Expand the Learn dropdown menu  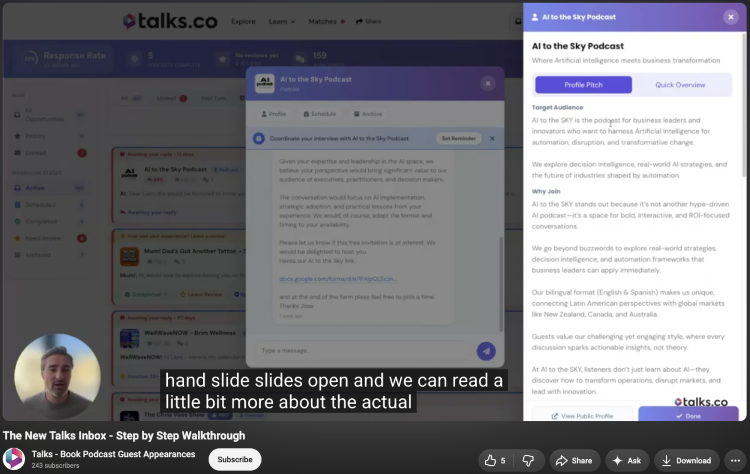[x=282, y=22]
